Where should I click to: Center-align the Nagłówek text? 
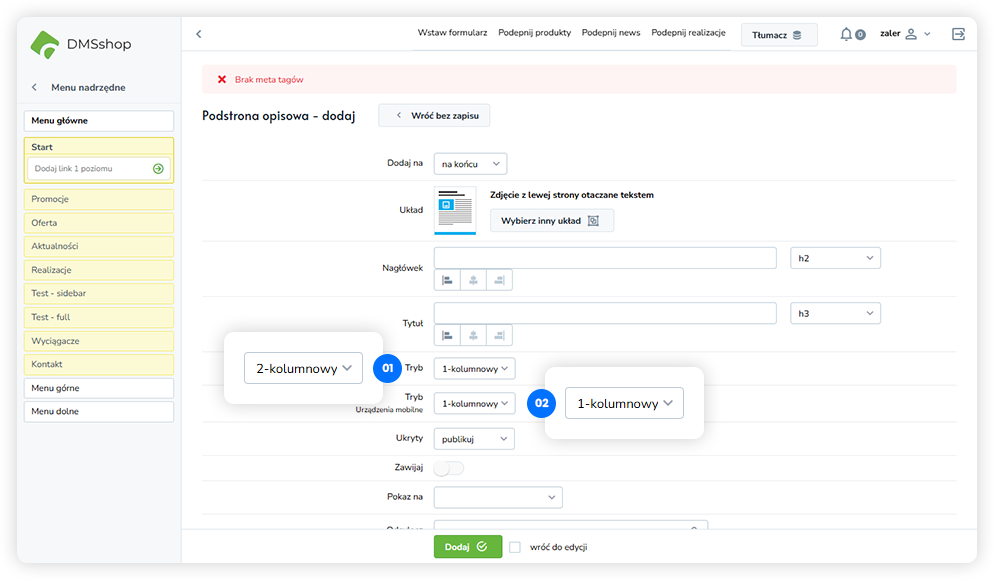click(x=473, y=280)
